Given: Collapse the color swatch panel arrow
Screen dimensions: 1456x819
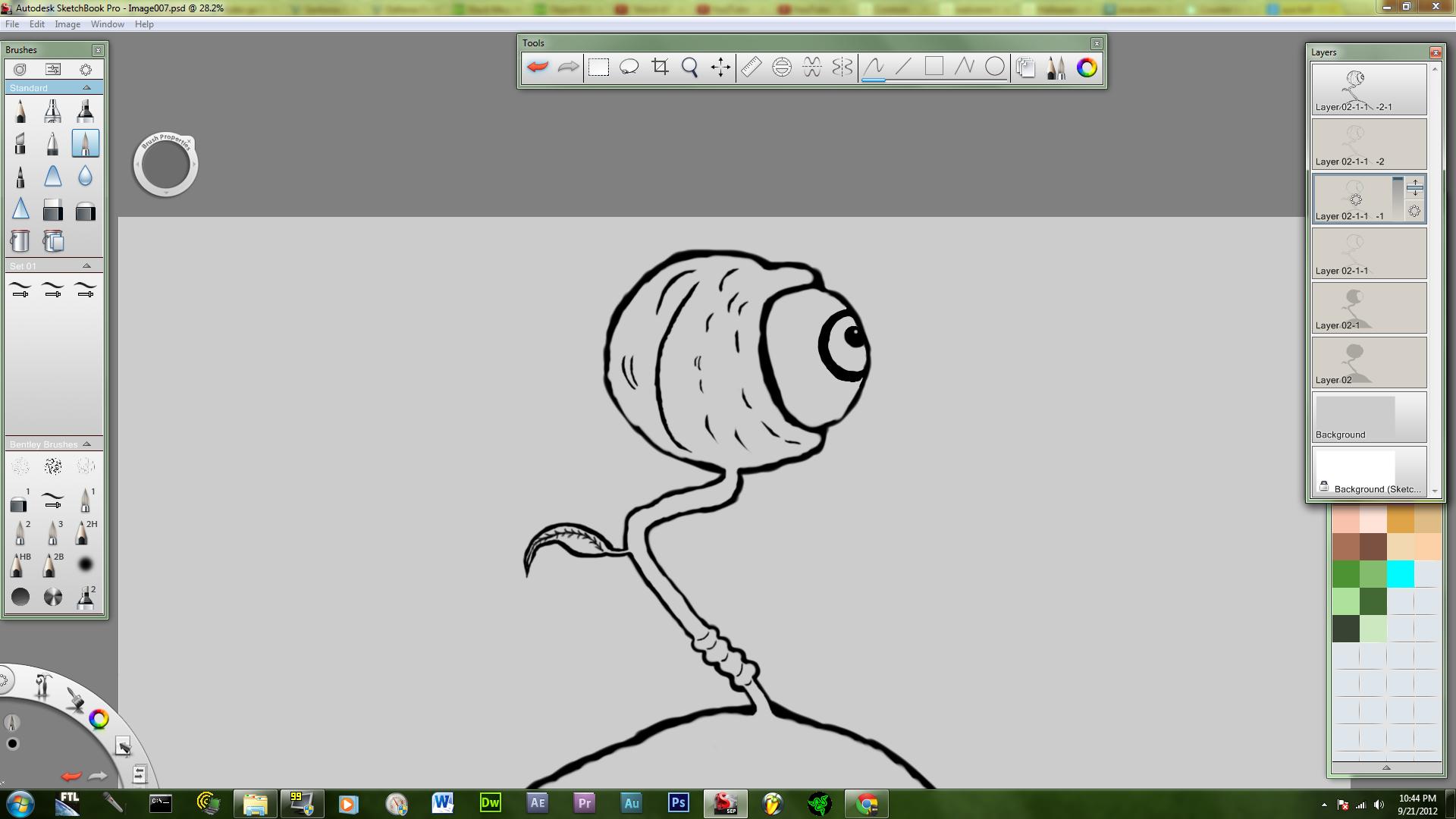Looking at the screenshot, I should click(x=1386, y=768).
